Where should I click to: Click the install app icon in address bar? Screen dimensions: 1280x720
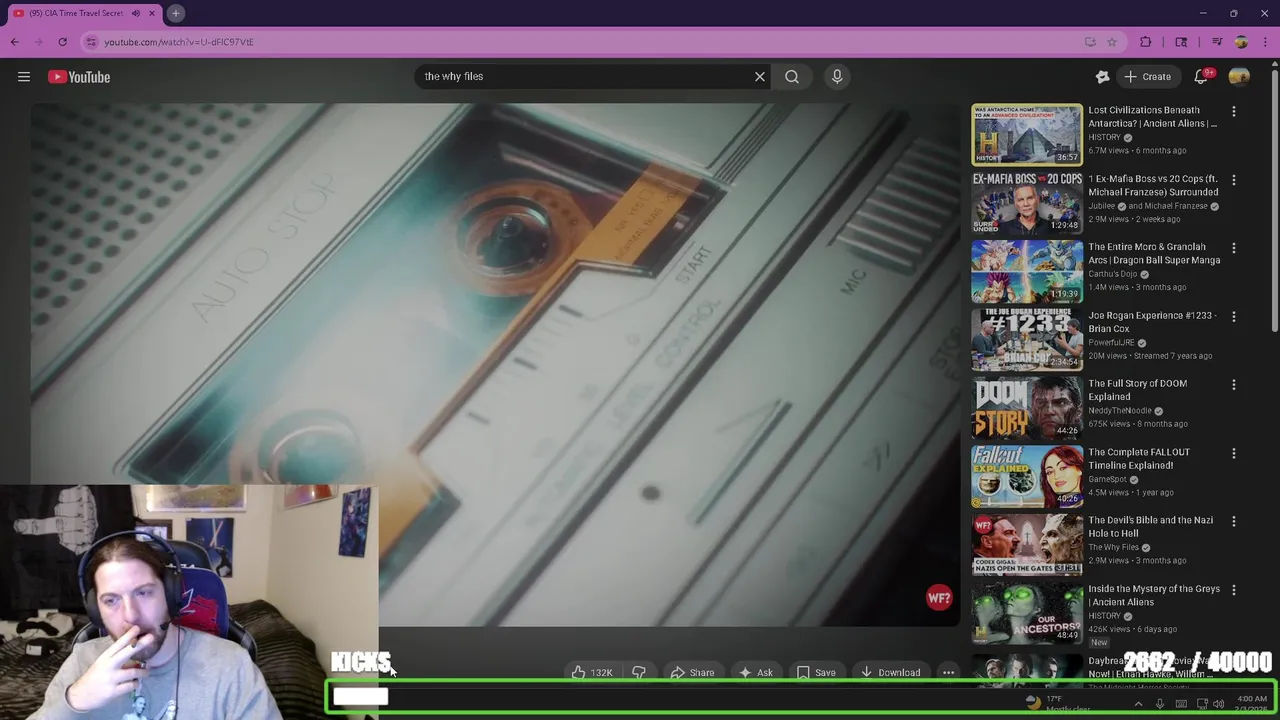[x=1090, y=42]
